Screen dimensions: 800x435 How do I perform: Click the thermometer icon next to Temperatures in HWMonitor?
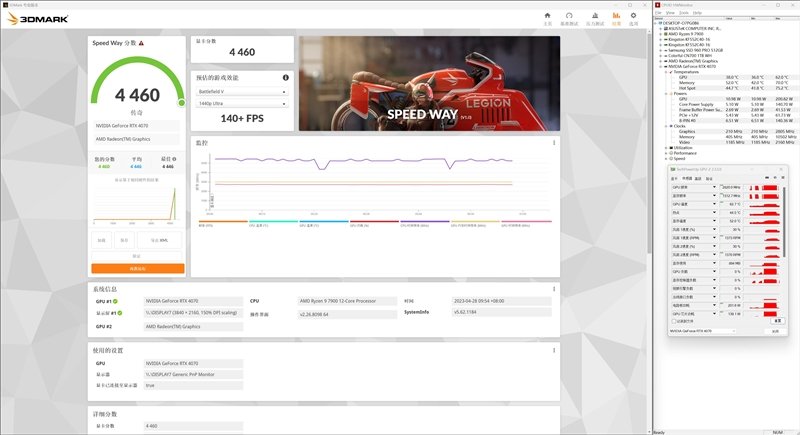pyautogui.click(x=671, y=72)
